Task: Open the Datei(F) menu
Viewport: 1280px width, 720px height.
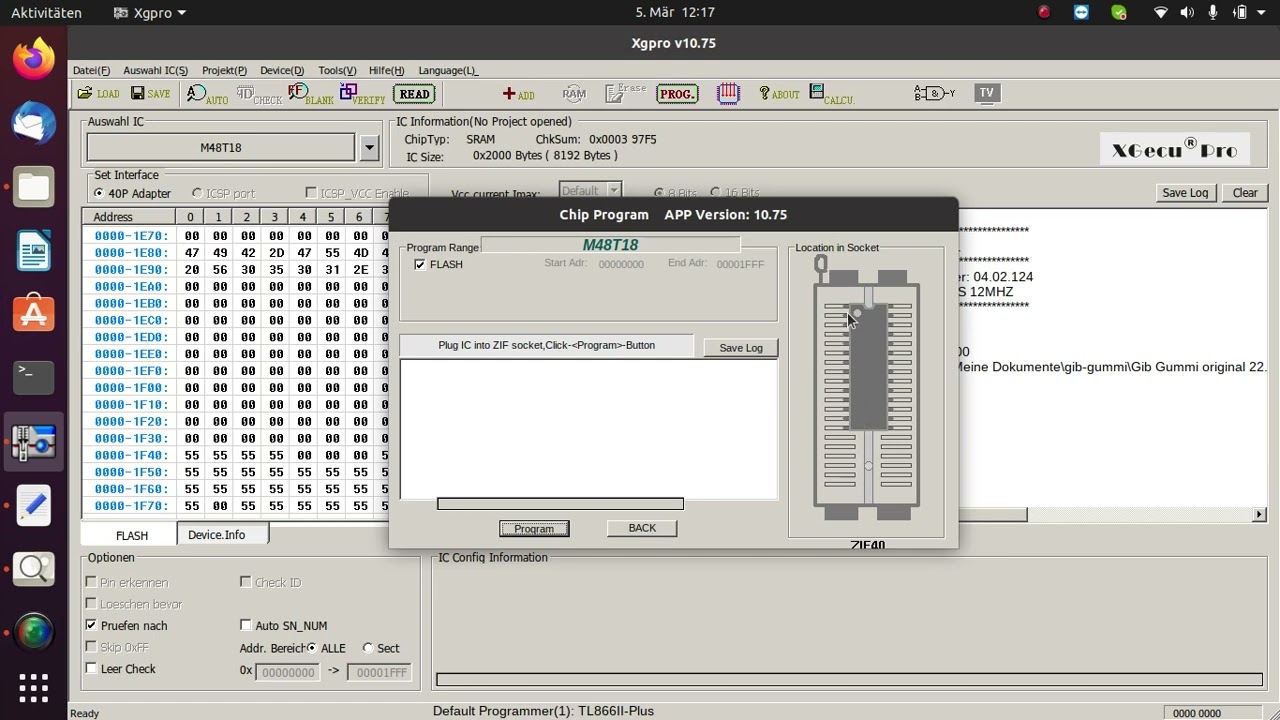Action: pos(91,70)
